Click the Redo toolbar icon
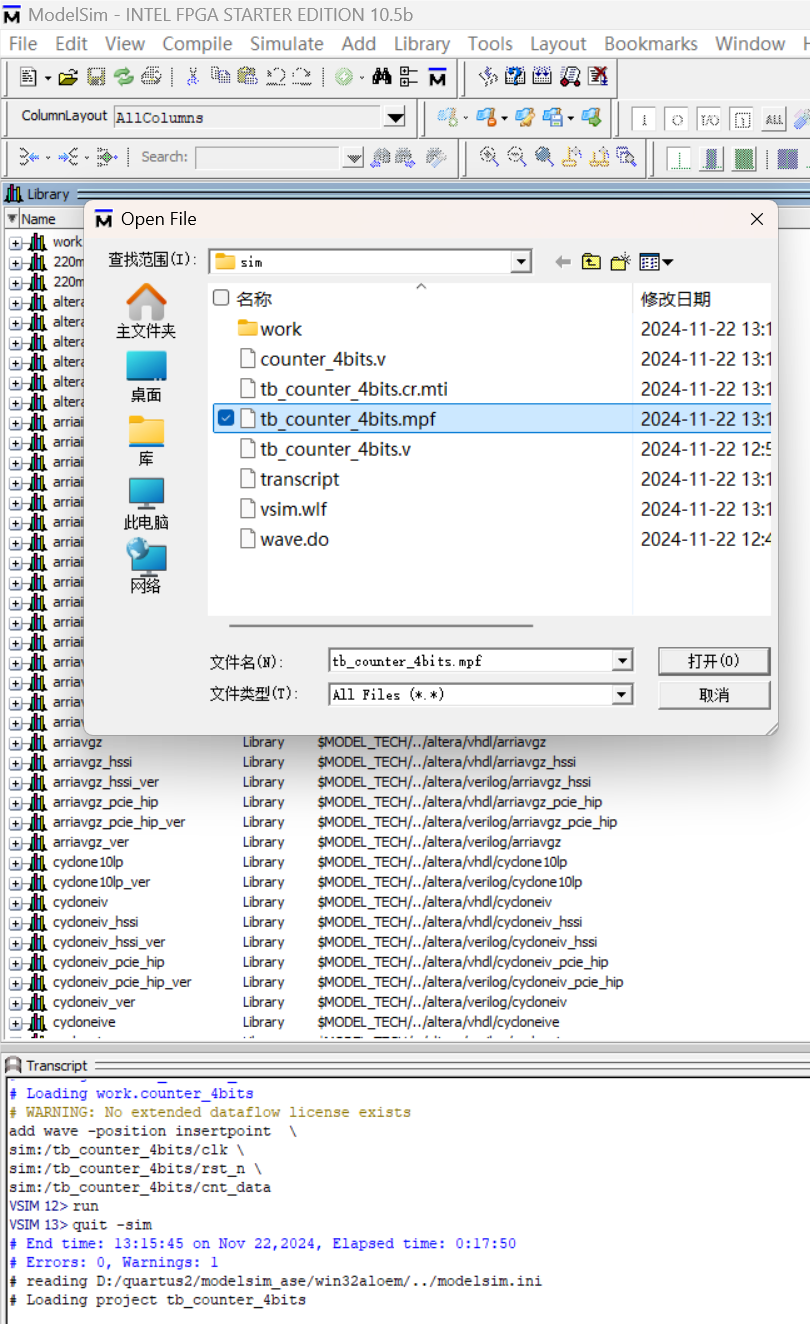The height and width of the screenshot is (1324, 810). tap(303, 77)
